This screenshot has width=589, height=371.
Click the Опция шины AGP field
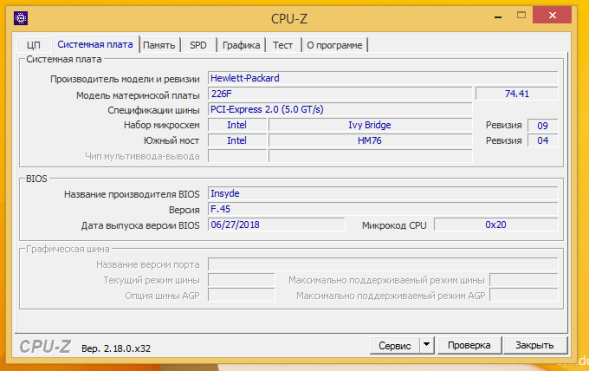tap(241, 296)
